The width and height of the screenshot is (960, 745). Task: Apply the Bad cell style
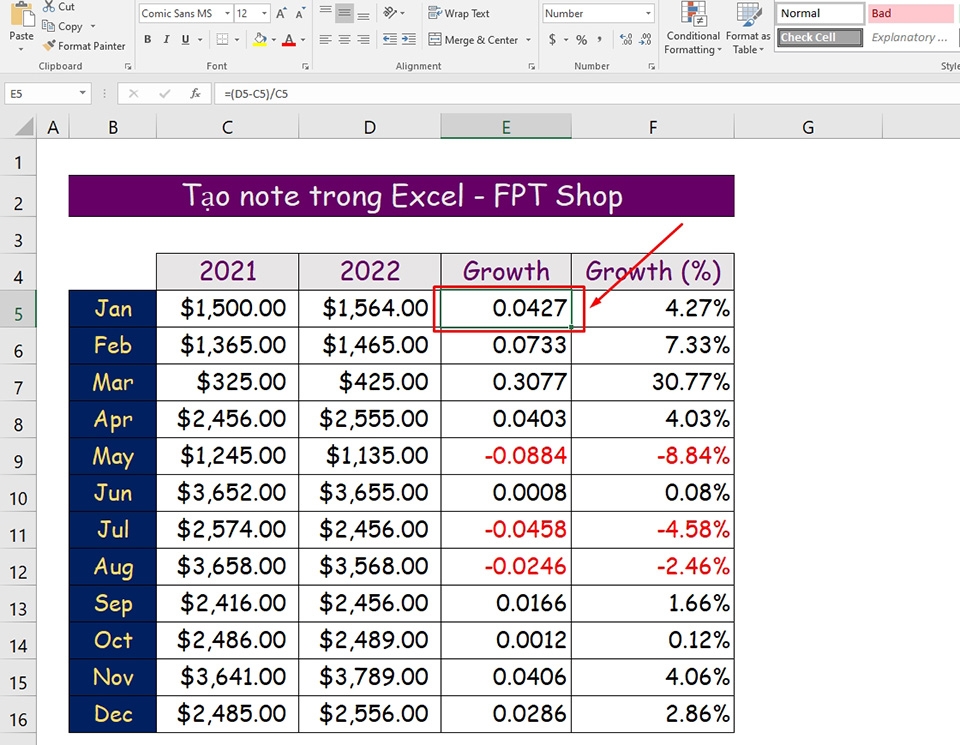tap(912, 13)
